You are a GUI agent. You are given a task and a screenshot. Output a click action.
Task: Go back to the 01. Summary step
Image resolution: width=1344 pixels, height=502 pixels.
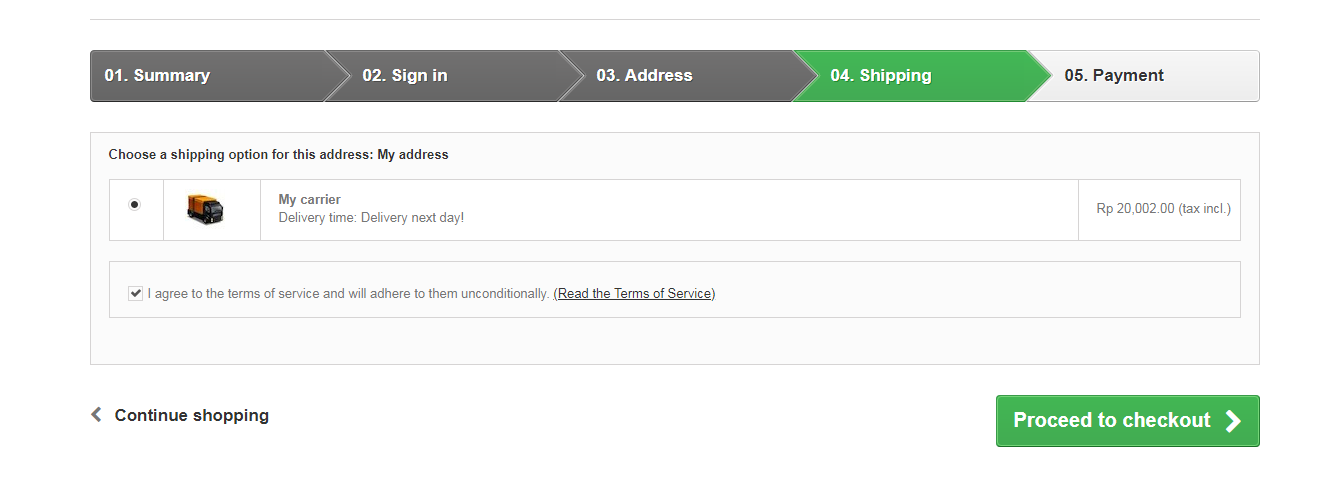(157, 76)
